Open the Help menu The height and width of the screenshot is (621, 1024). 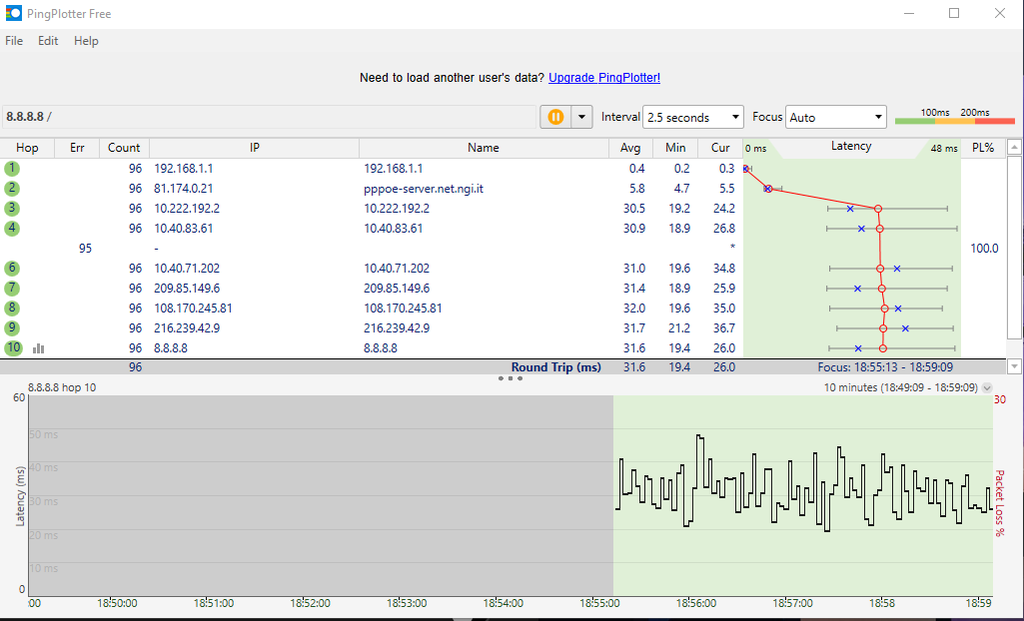[x=86, y=40]
